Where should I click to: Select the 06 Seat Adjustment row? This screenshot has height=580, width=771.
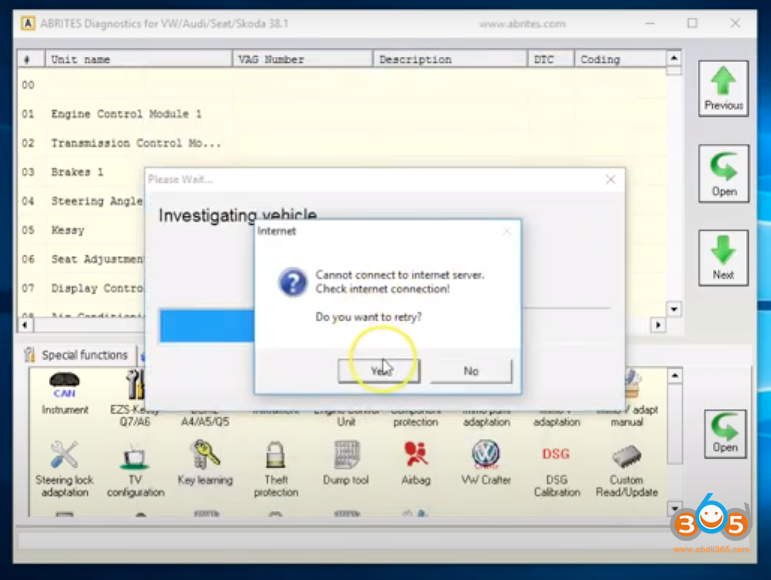81,259
